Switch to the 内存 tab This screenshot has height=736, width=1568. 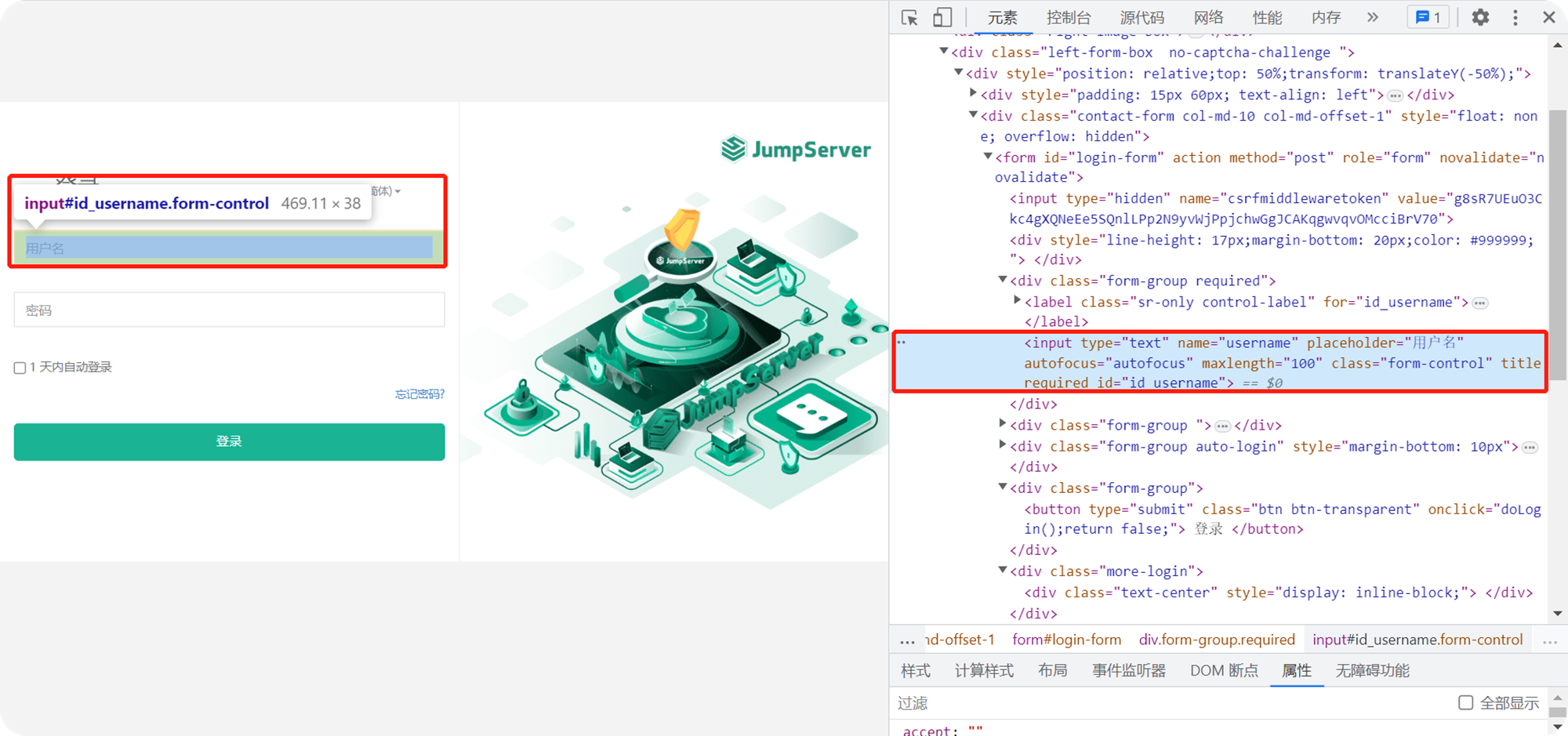(x=1326, y=17)
